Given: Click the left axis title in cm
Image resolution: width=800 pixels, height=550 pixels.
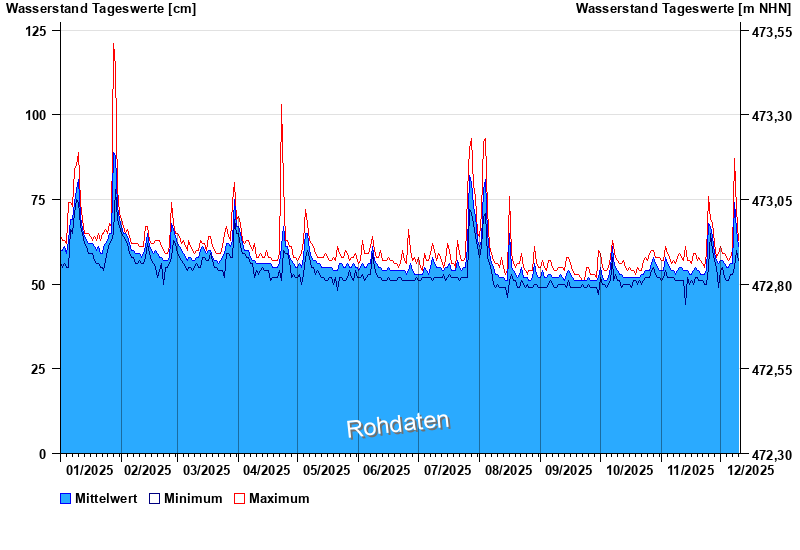Looking at the screenshot, I should [x=101, y=9].
